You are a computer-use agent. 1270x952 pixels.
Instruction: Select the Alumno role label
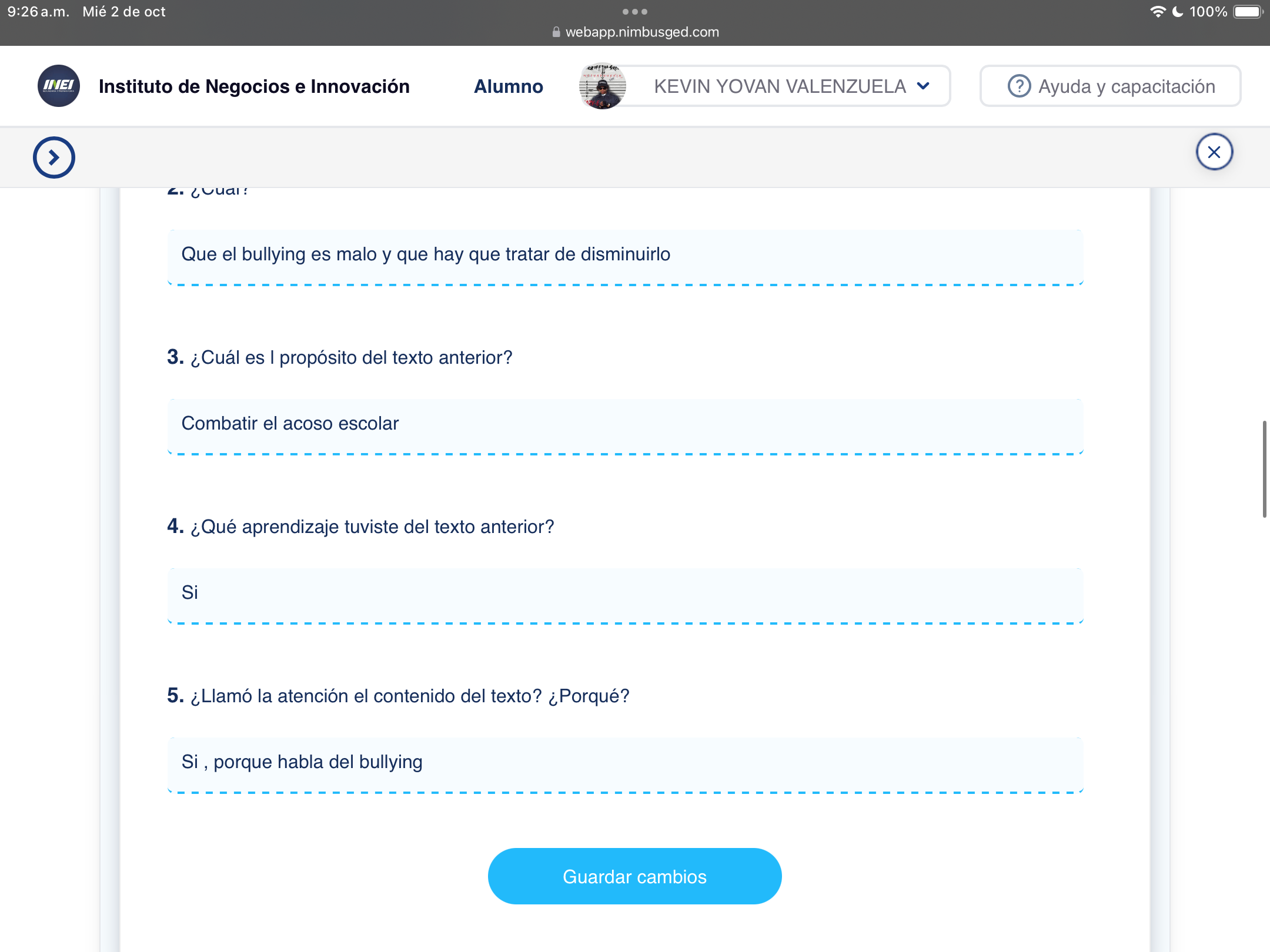(x=509, y=86)
